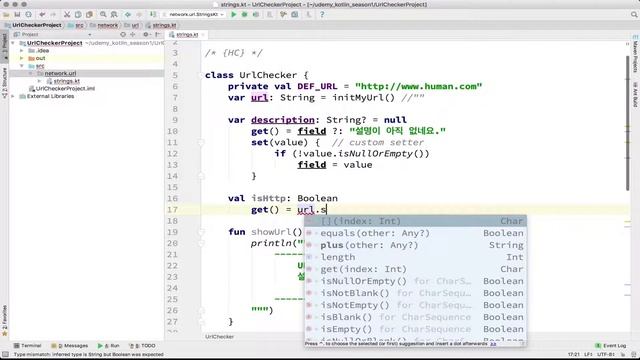Select UrlCheckerProject.iml file
640x360 pixels.
tap(62, 89)
